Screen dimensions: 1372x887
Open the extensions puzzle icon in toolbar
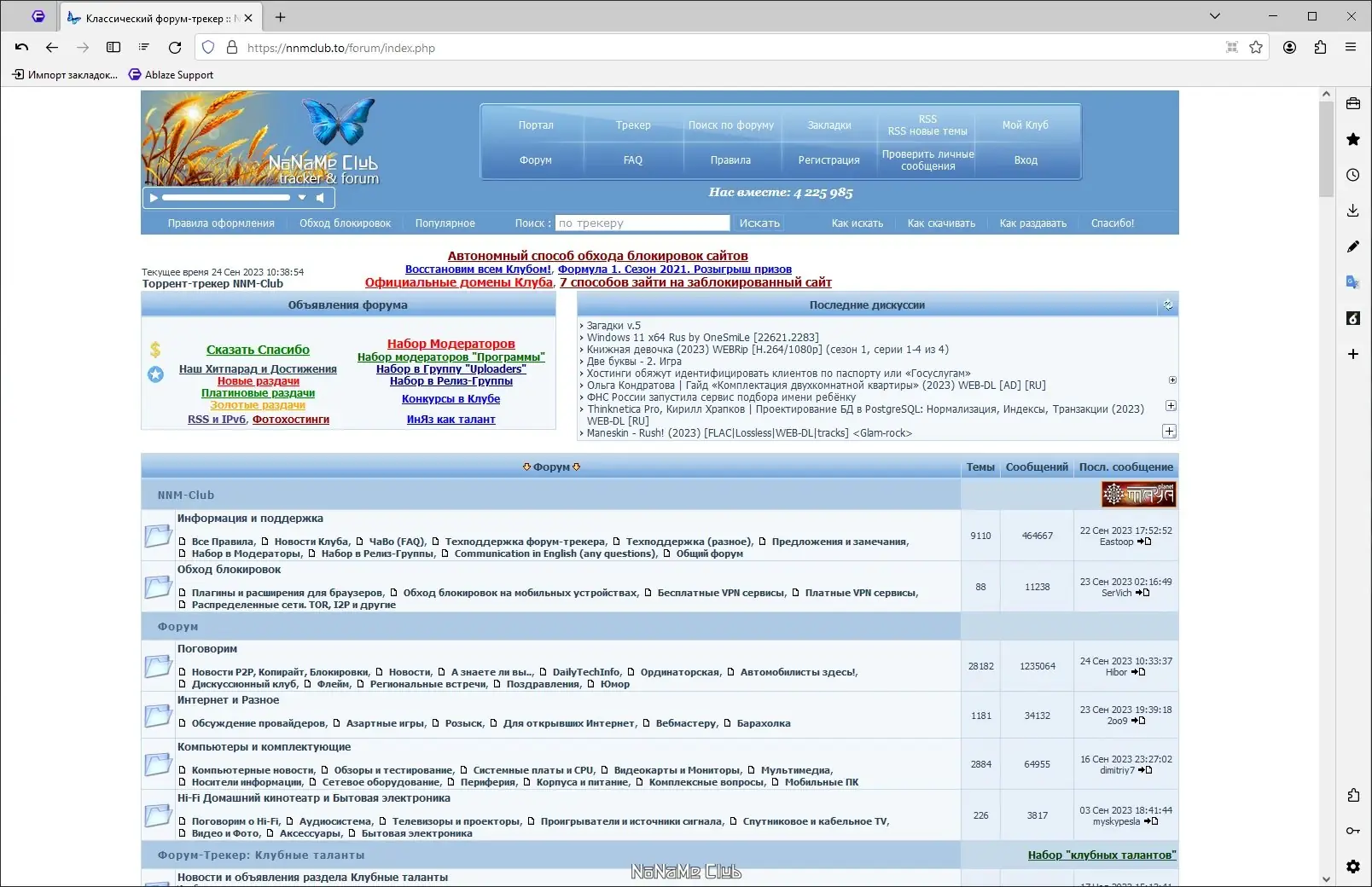[1320, 48]
